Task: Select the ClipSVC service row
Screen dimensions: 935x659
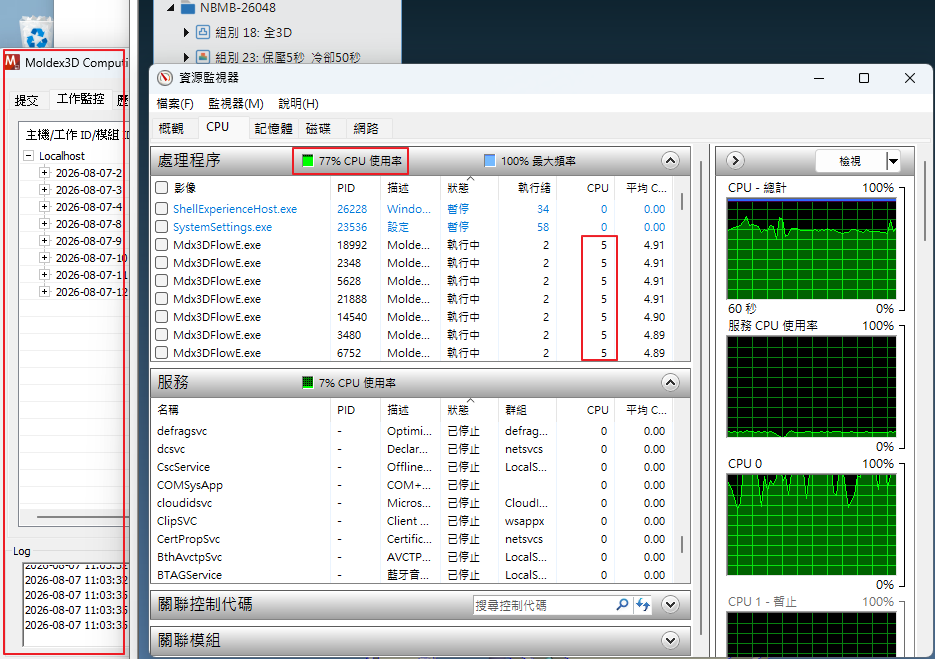Action: [413, 521]
